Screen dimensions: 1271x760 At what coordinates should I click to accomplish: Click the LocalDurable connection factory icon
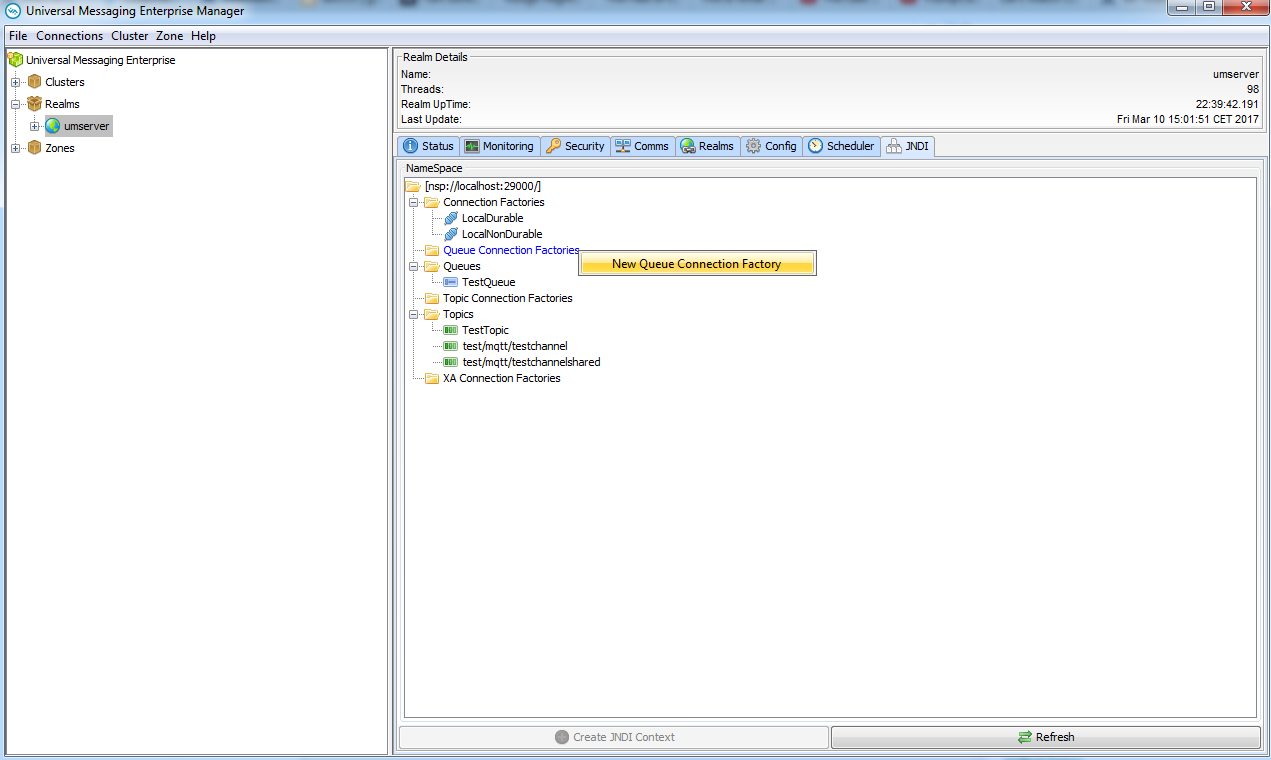pos(451,218)
